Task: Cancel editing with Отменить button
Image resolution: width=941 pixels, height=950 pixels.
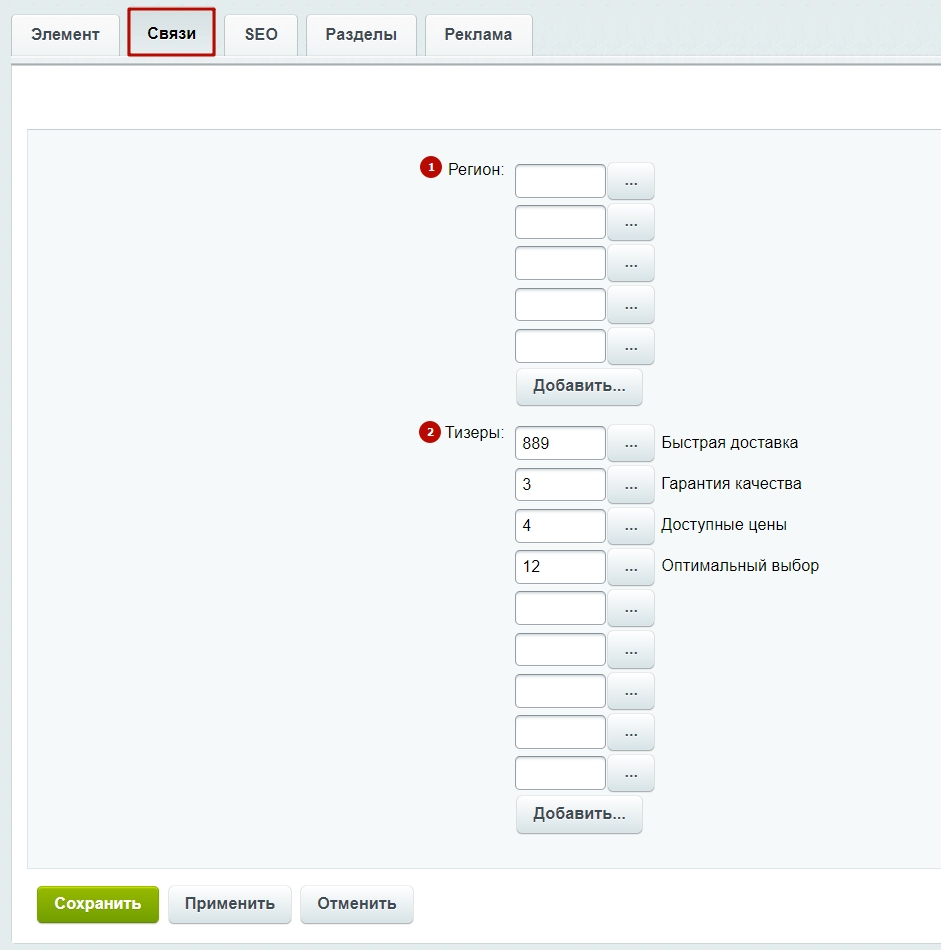Action: (x=357, y=905)
